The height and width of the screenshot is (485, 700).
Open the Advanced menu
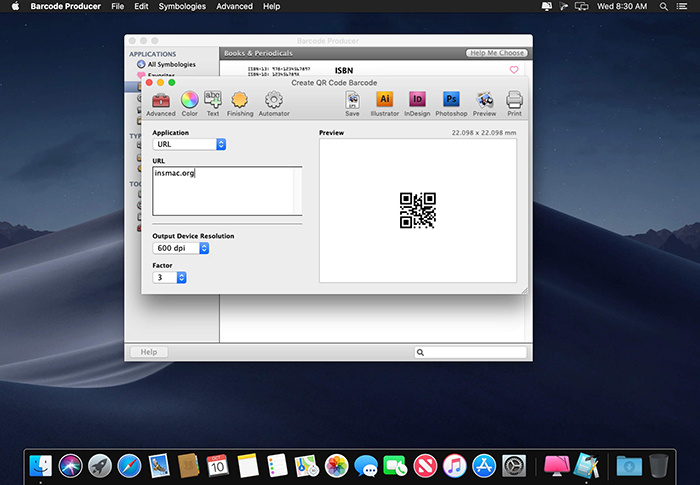click(234, 6)
